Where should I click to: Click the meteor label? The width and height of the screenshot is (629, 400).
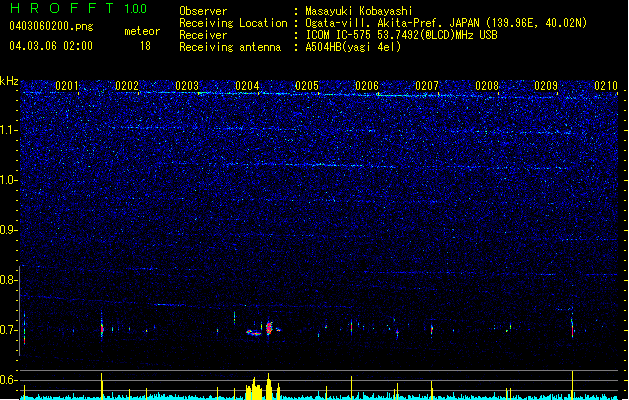142,31
